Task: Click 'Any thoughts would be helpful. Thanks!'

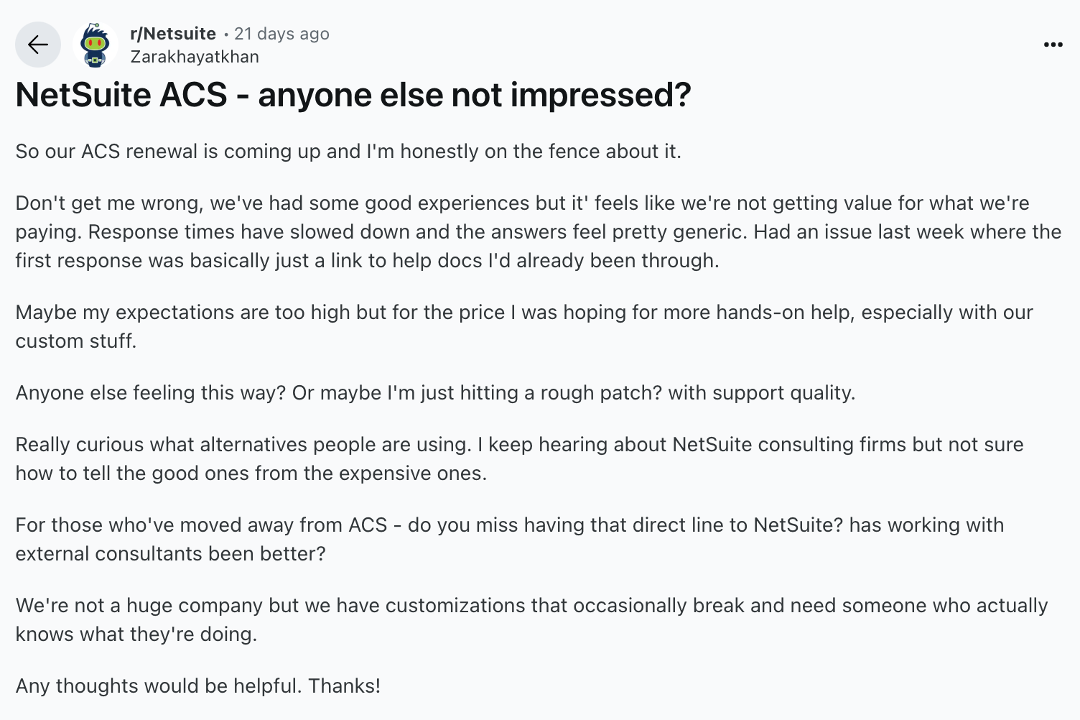Action: [x=198, y=686]
